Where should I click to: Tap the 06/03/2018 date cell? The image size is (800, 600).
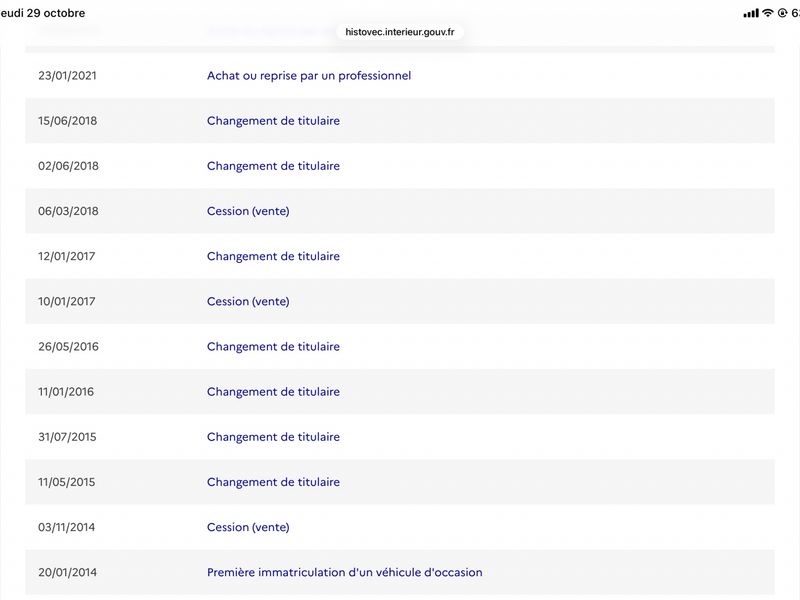[68, 211]
